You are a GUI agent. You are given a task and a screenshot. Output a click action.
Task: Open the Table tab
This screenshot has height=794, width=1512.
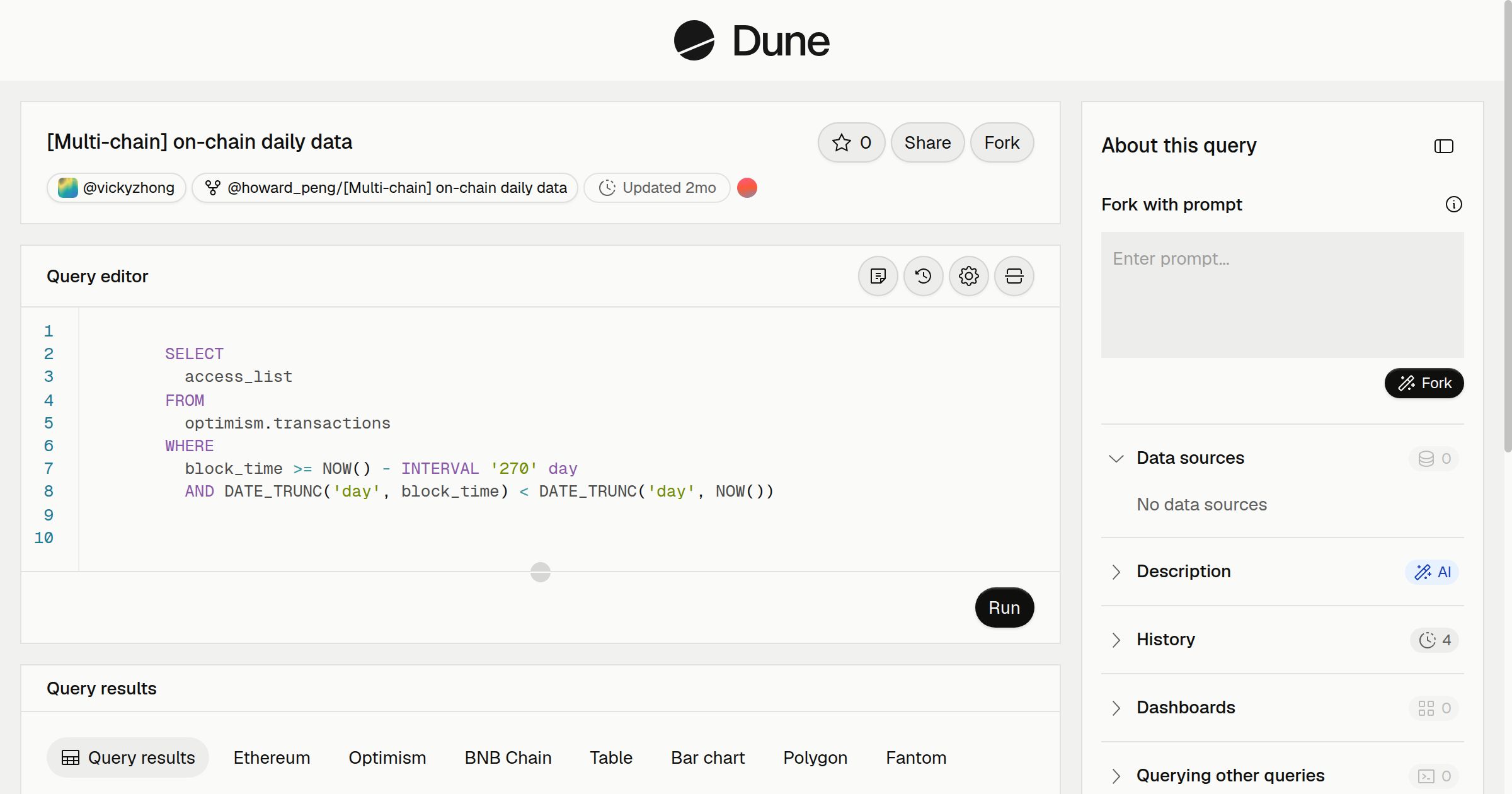click(611, 757)
